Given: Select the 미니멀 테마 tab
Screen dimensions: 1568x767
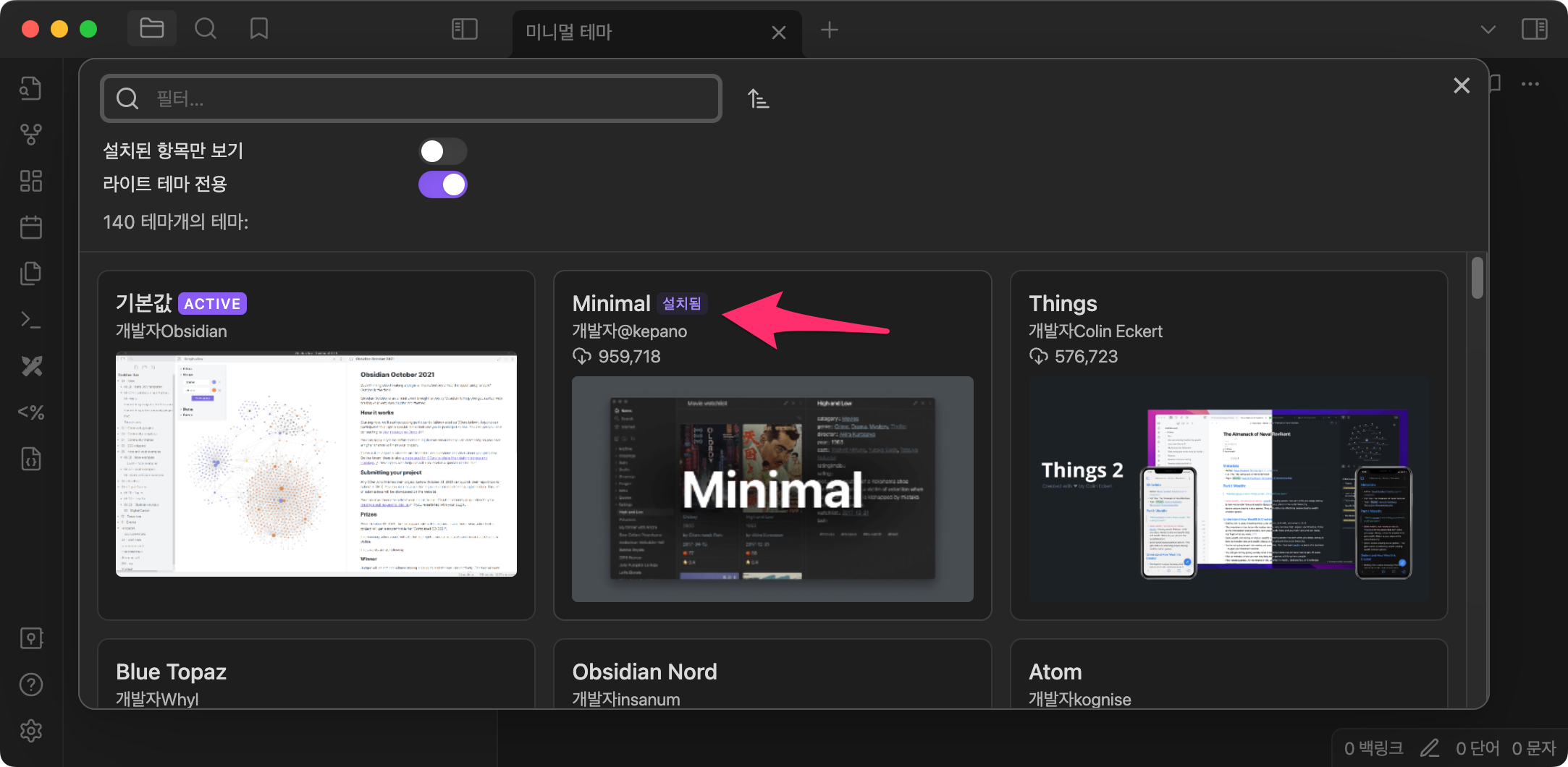Looking at the screenshot, I should point(657,33).
